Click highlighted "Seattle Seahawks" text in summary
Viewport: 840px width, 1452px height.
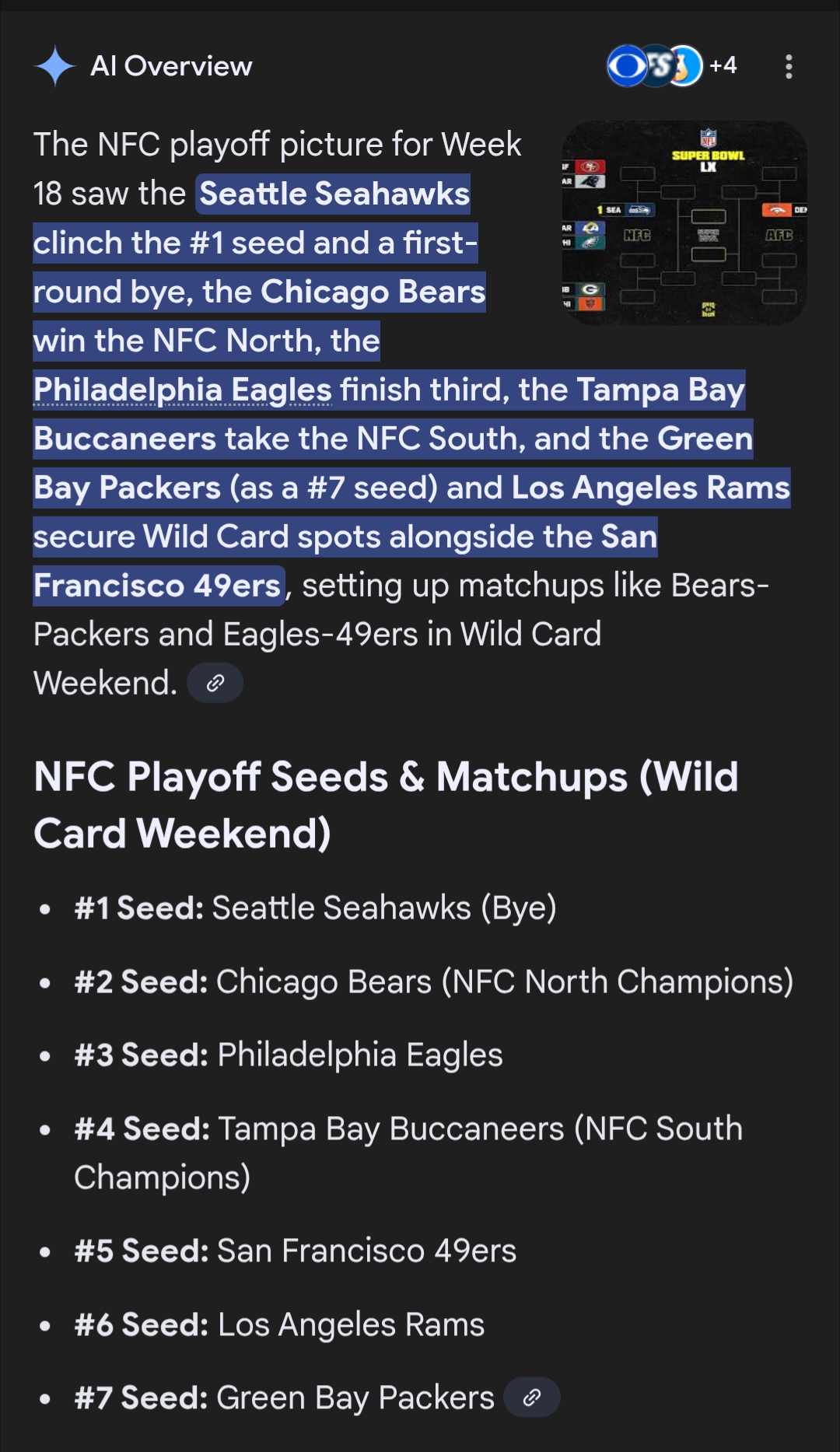point(334,194)
